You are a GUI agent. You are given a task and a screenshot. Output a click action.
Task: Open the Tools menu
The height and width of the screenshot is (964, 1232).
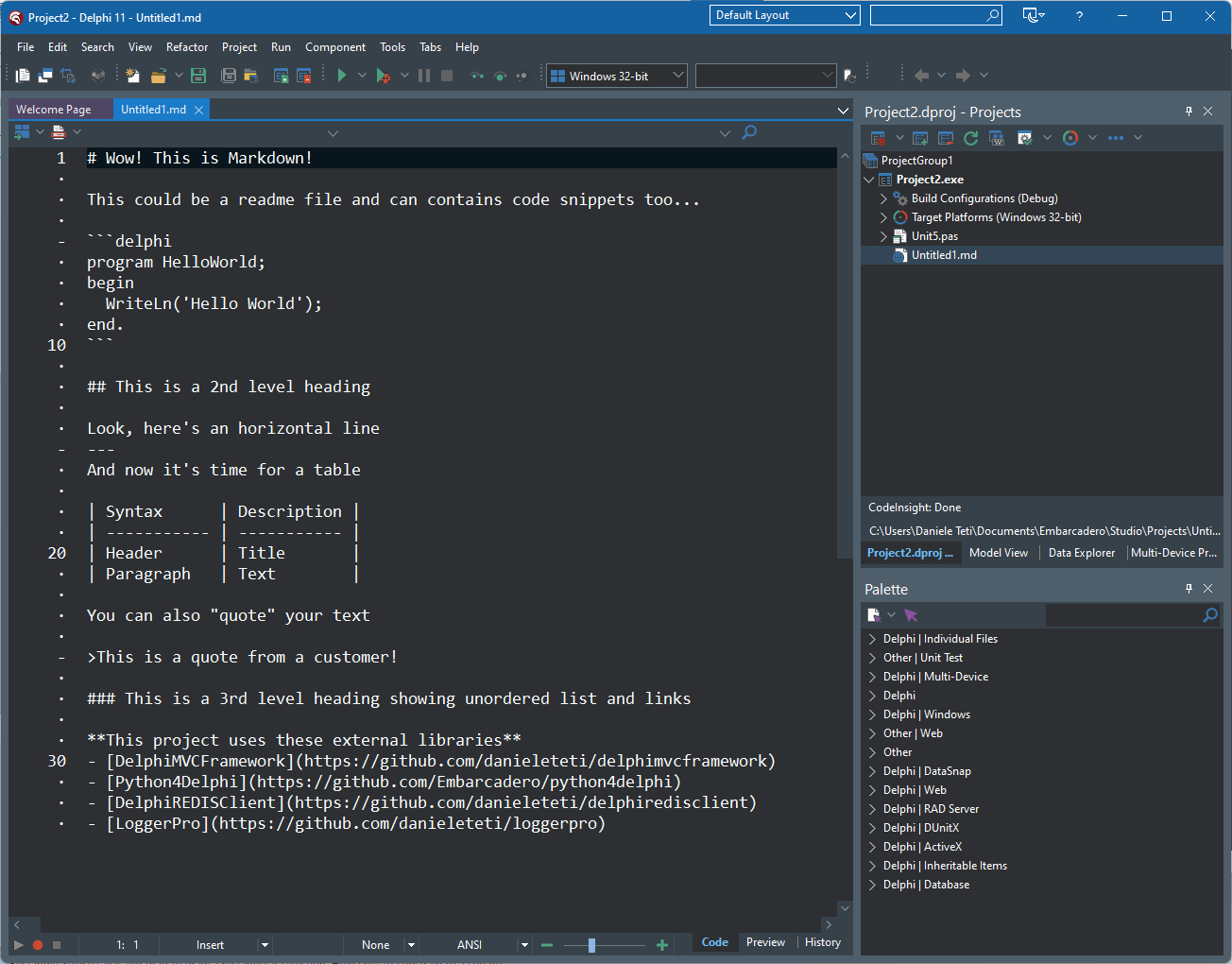(392, 47)
